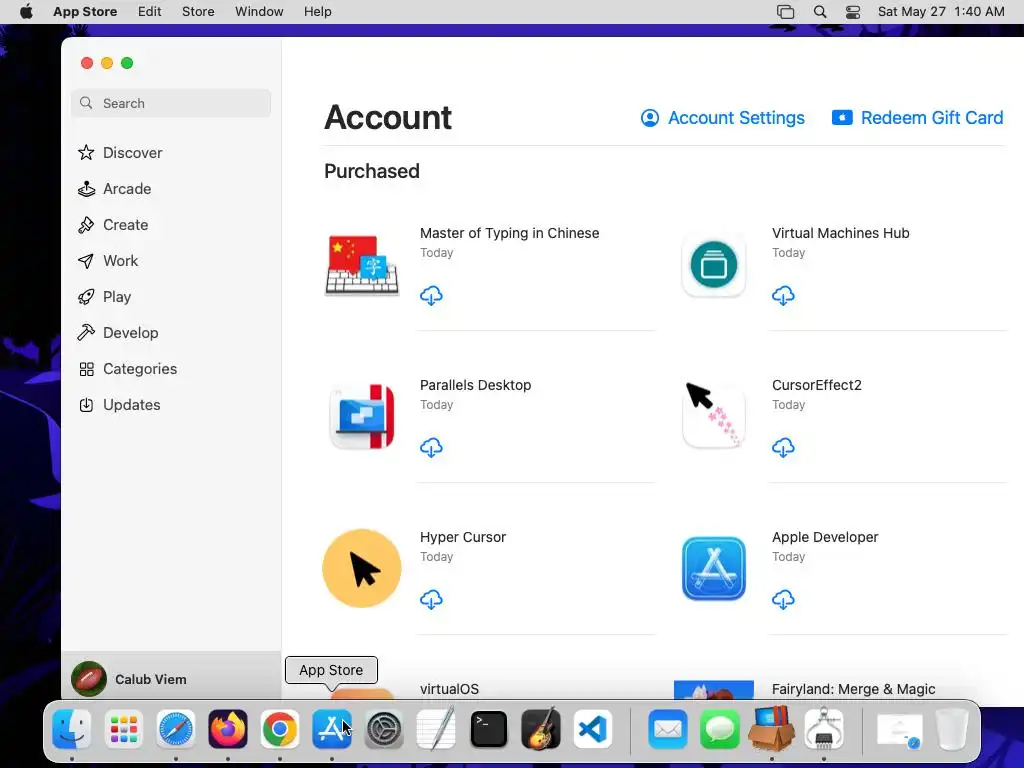Open the Parallels Desktop app icon
This screenshot has width=1024, height=768.
362,417
